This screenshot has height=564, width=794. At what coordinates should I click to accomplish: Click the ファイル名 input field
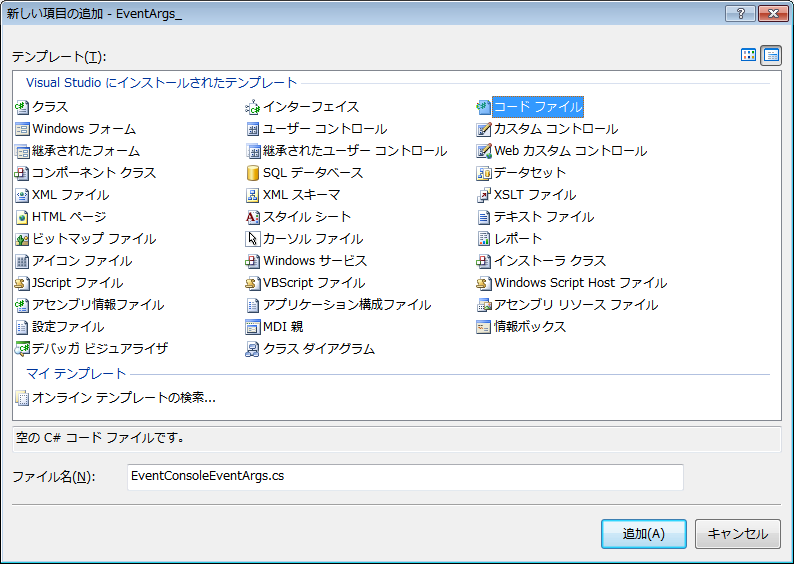405,476
